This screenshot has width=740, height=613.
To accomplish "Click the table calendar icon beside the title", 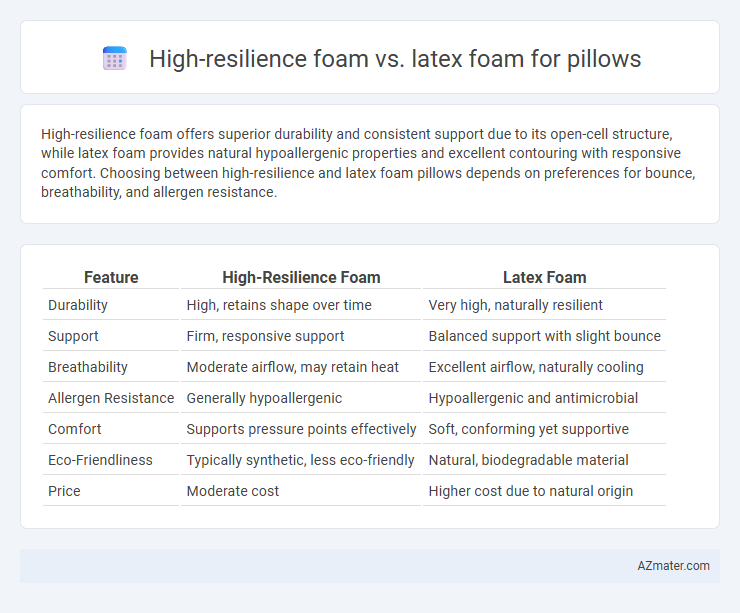I will click(115, 59).
